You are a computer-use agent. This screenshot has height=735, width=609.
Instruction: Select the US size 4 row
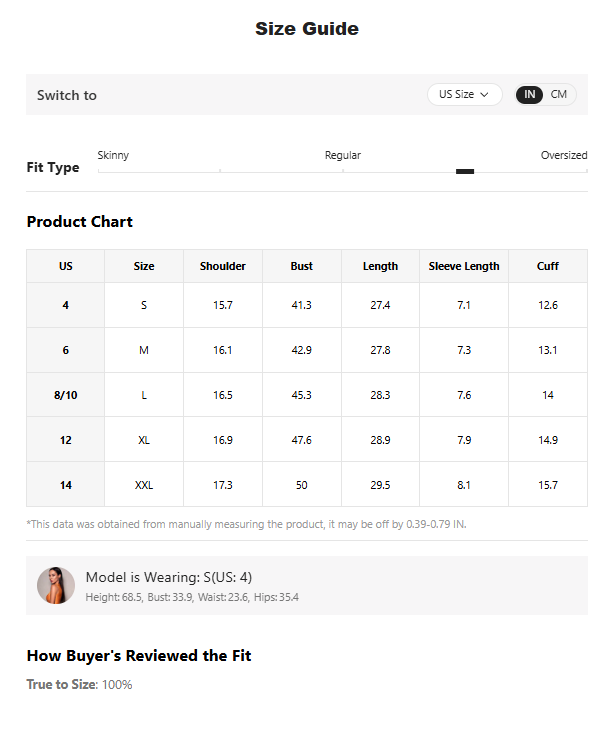[307, 305]
